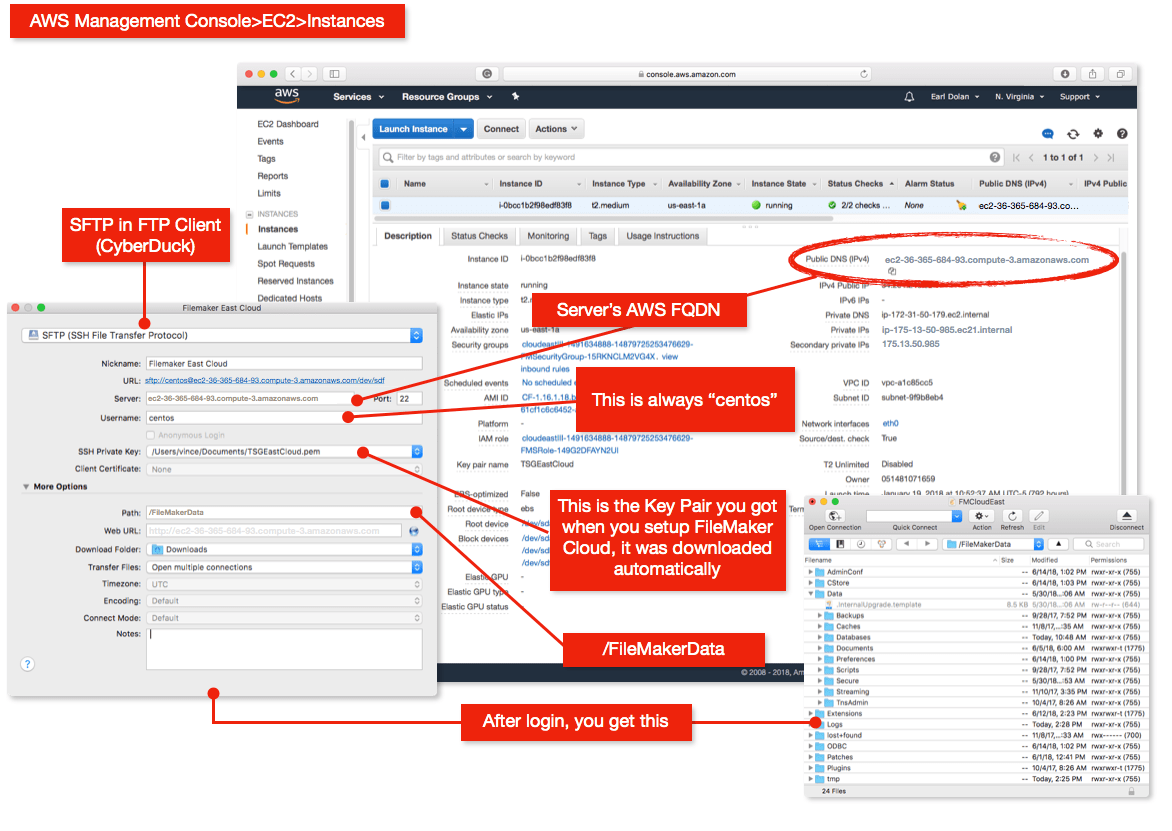Screen dimensions: 1172x831
Task: Click the EC2 help question mark icon
Action: [1122, 134]
